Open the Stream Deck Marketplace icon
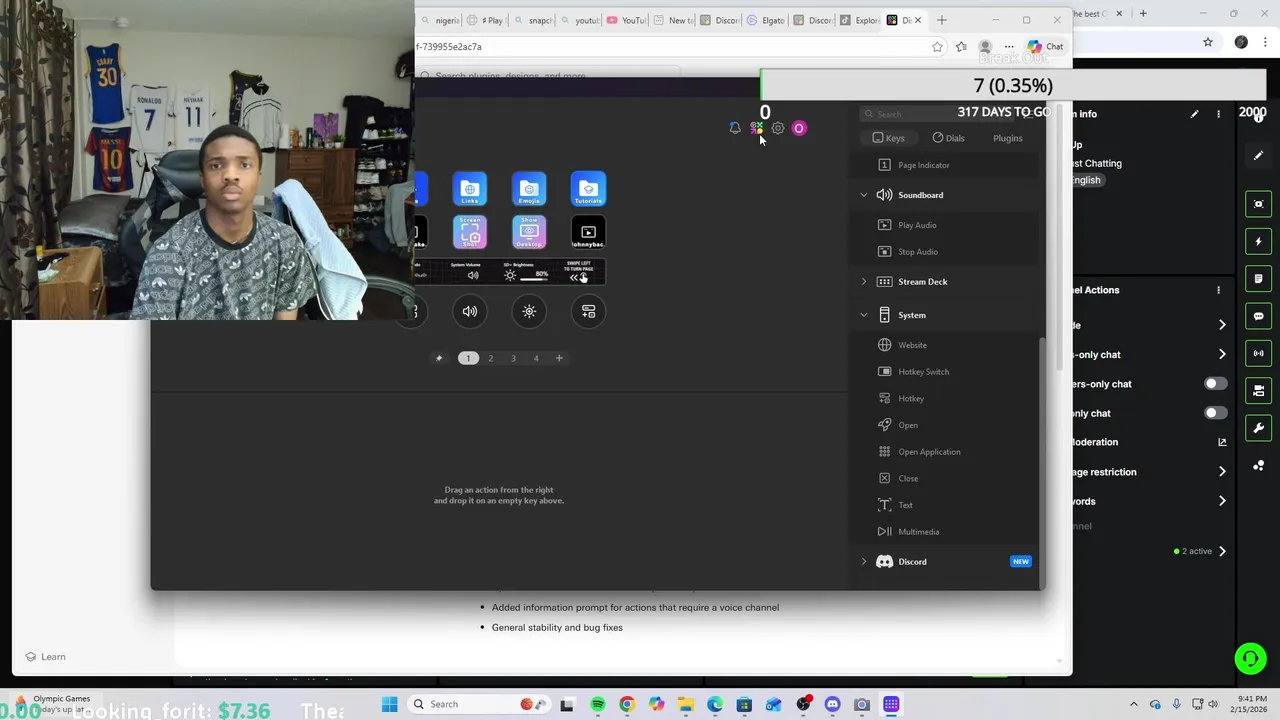Image resolution: width=1280 pixels, height=720 pixels. tap(757, 128)
